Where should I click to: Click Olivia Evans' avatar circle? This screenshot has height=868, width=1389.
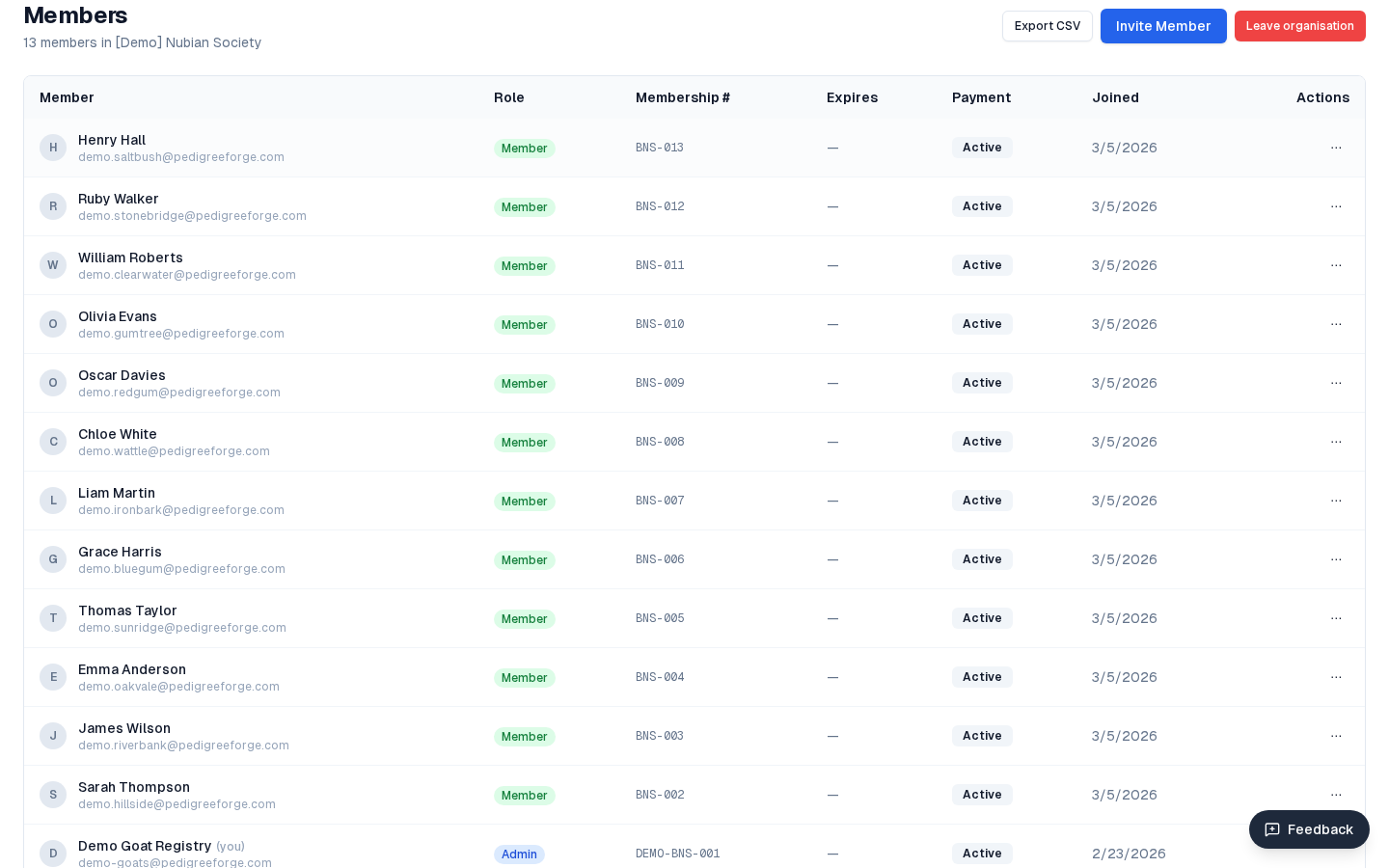tap(53, 324)
